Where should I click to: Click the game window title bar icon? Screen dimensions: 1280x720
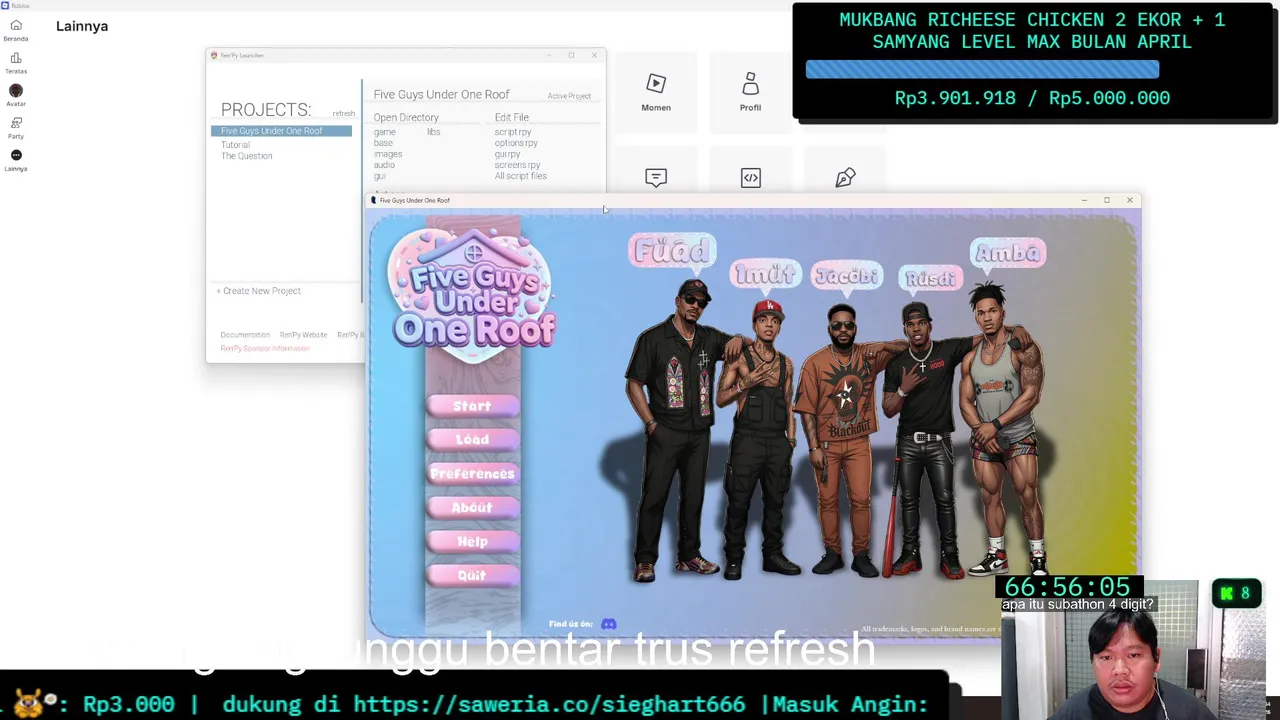click(x=373, y=200)
